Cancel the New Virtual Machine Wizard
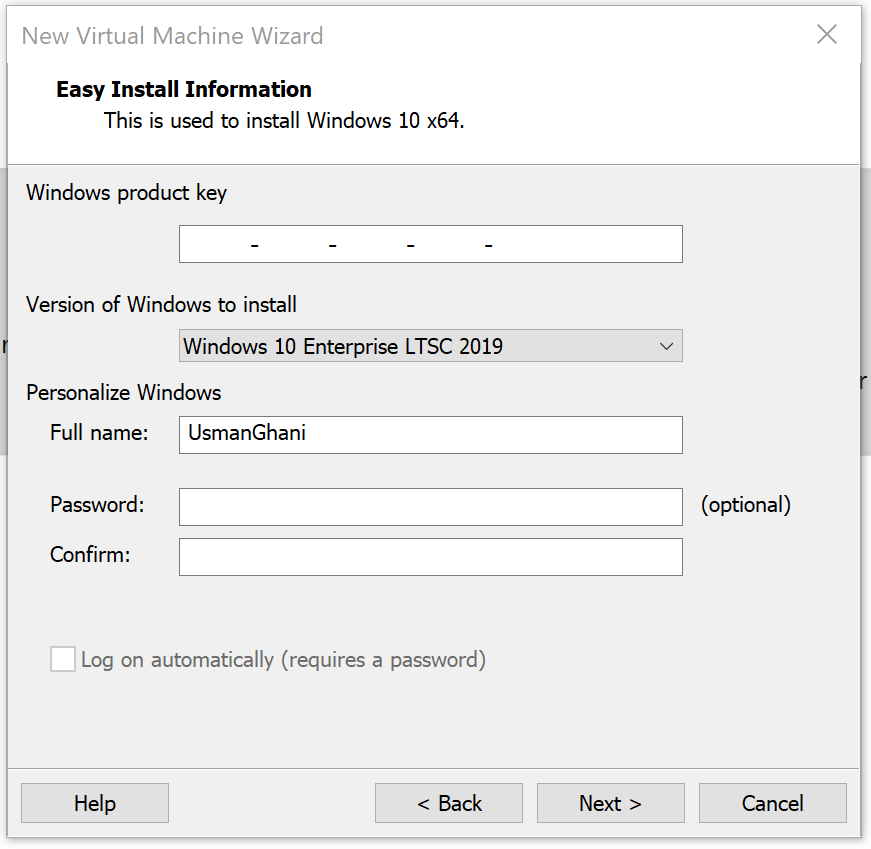This screenshot has width=871, height=849. click(x=772, y=803)
